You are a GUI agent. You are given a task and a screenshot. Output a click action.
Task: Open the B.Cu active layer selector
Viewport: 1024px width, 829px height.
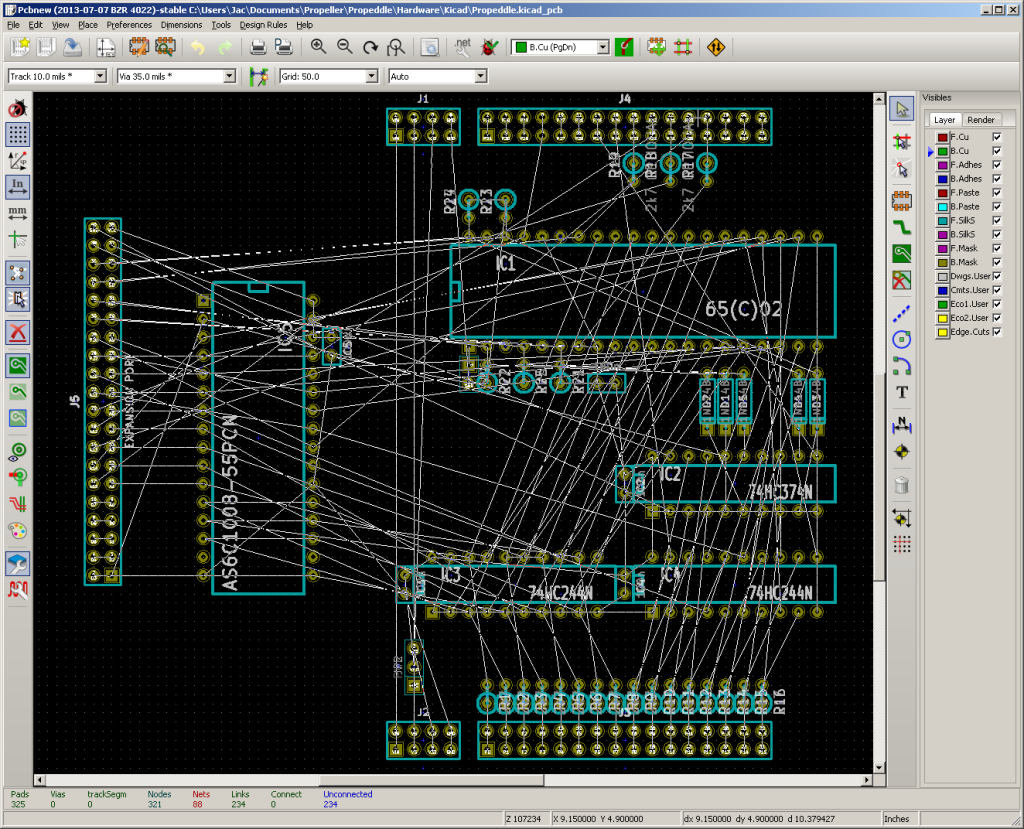coord(560,47)
